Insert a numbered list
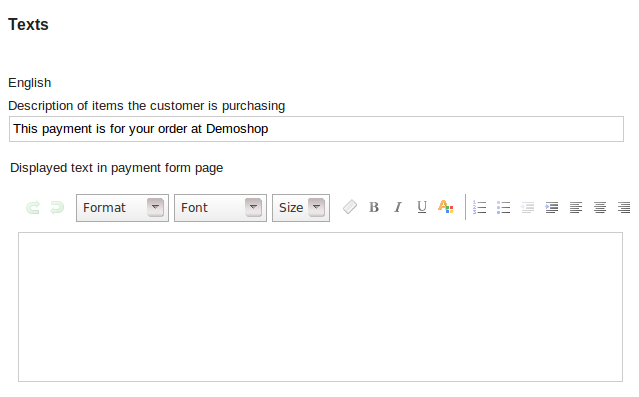Viewport: 639px width, 397px height. click(479, 207)
